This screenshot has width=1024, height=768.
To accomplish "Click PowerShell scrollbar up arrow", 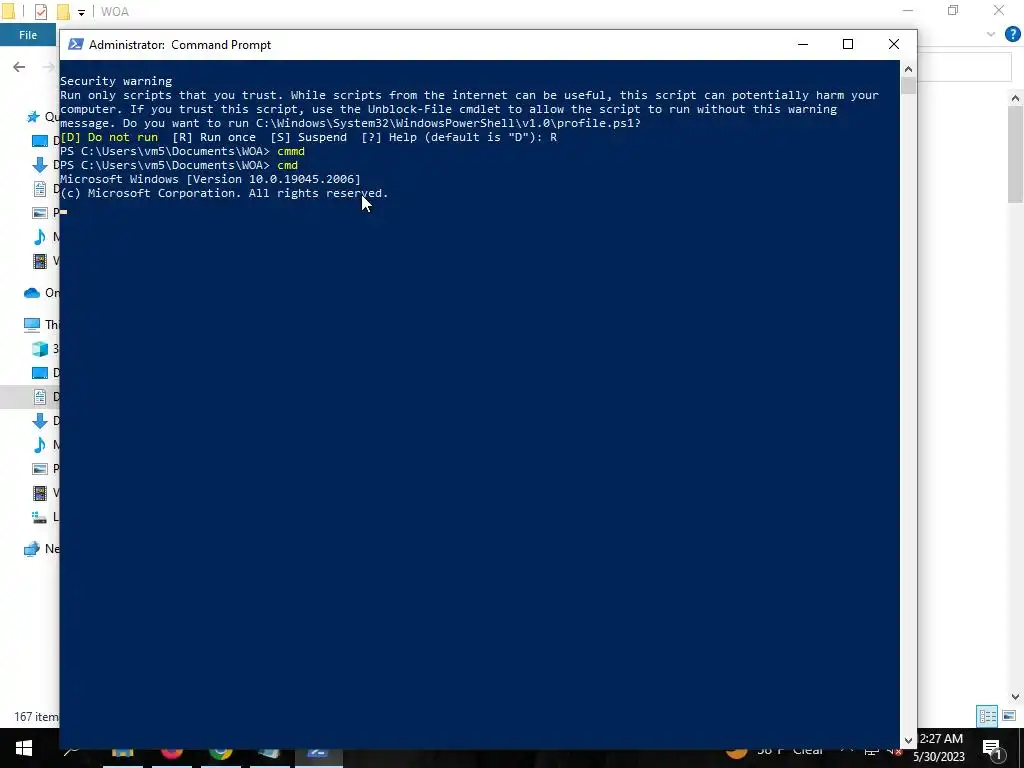I will [x=908, y=69].
